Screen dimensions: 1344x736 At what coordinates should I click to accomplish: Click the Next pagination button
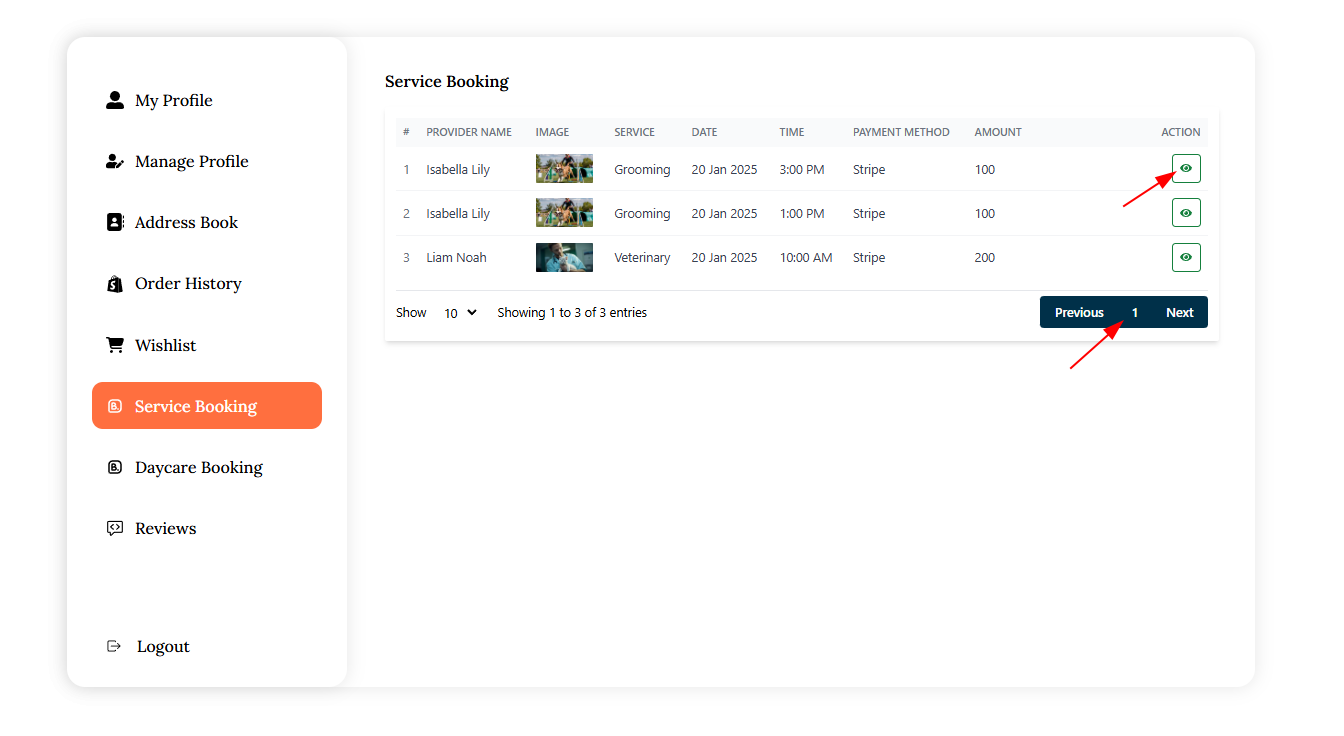click(1179, 313)
